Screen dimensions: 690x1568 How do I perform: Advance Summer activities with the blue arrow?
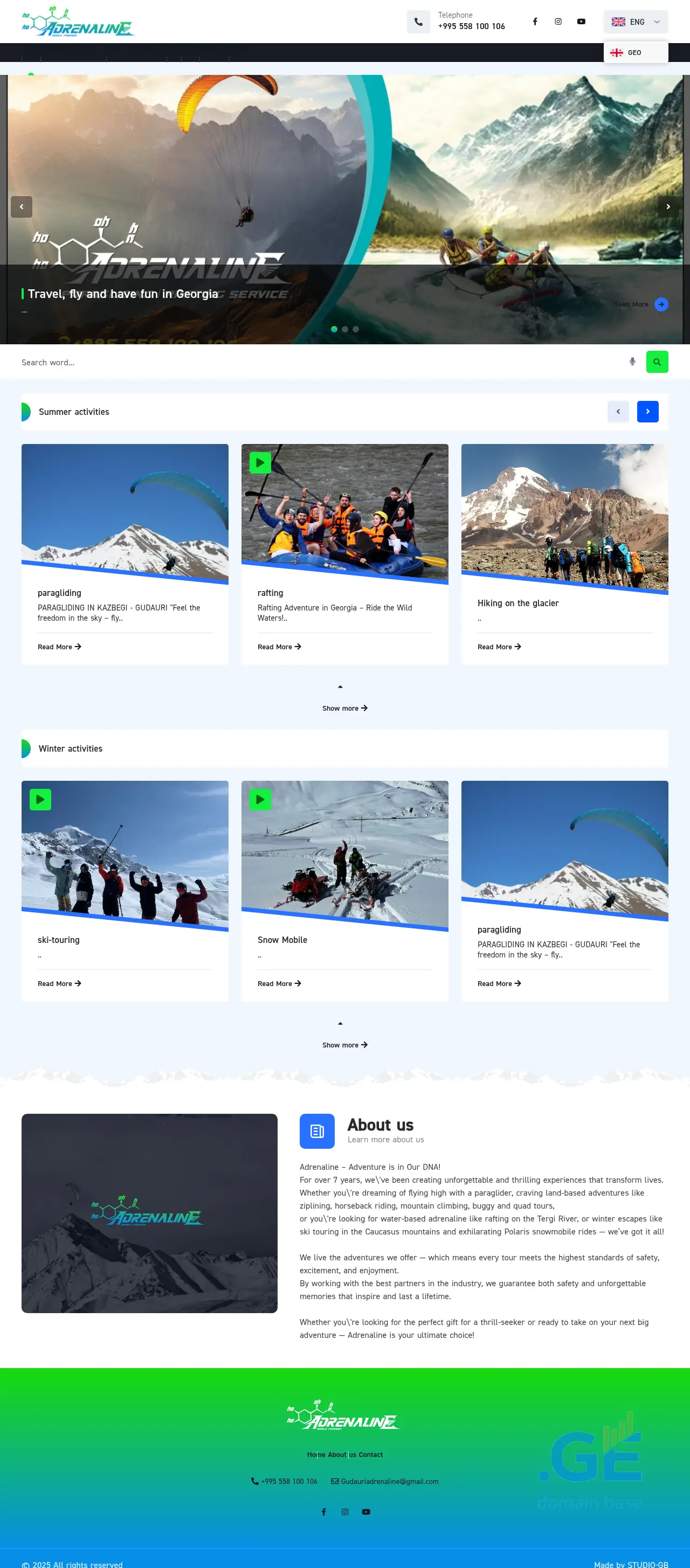click(x=647, y=412)
